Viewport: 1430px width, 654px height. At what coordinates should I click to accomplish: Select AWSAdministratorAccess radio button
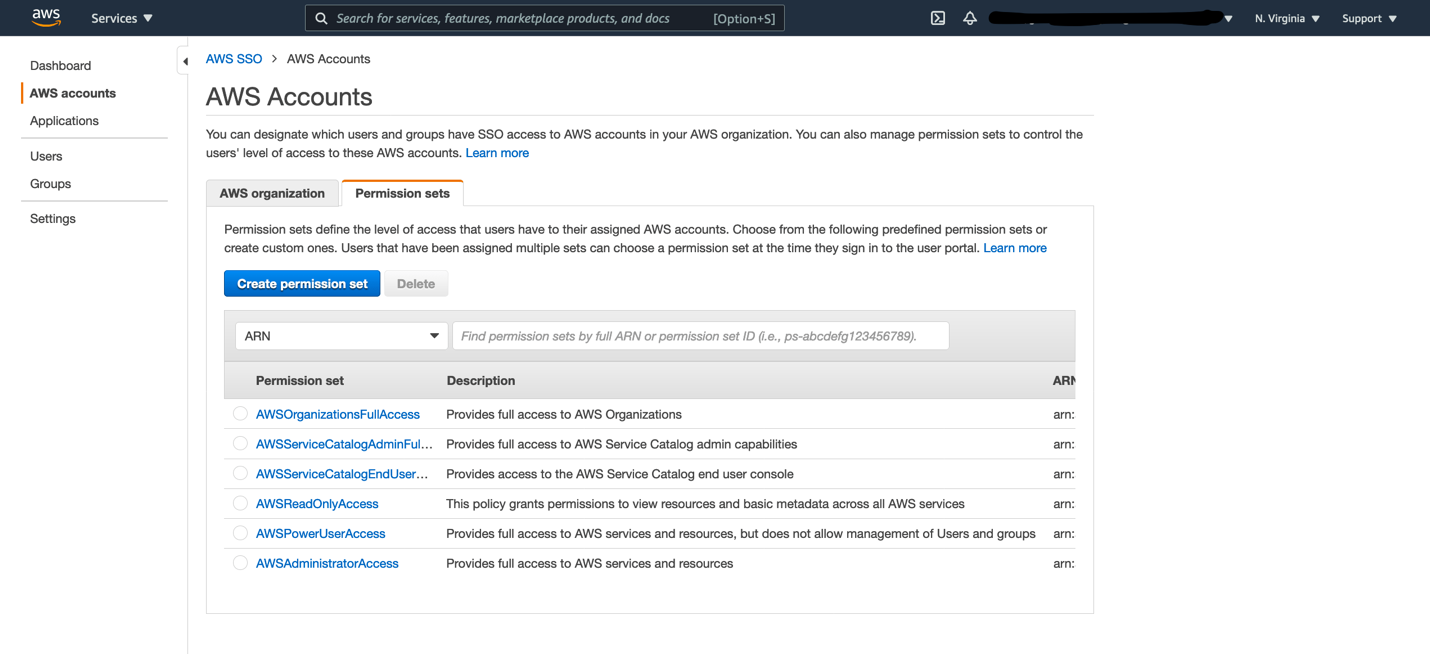[x=240, y=563]
